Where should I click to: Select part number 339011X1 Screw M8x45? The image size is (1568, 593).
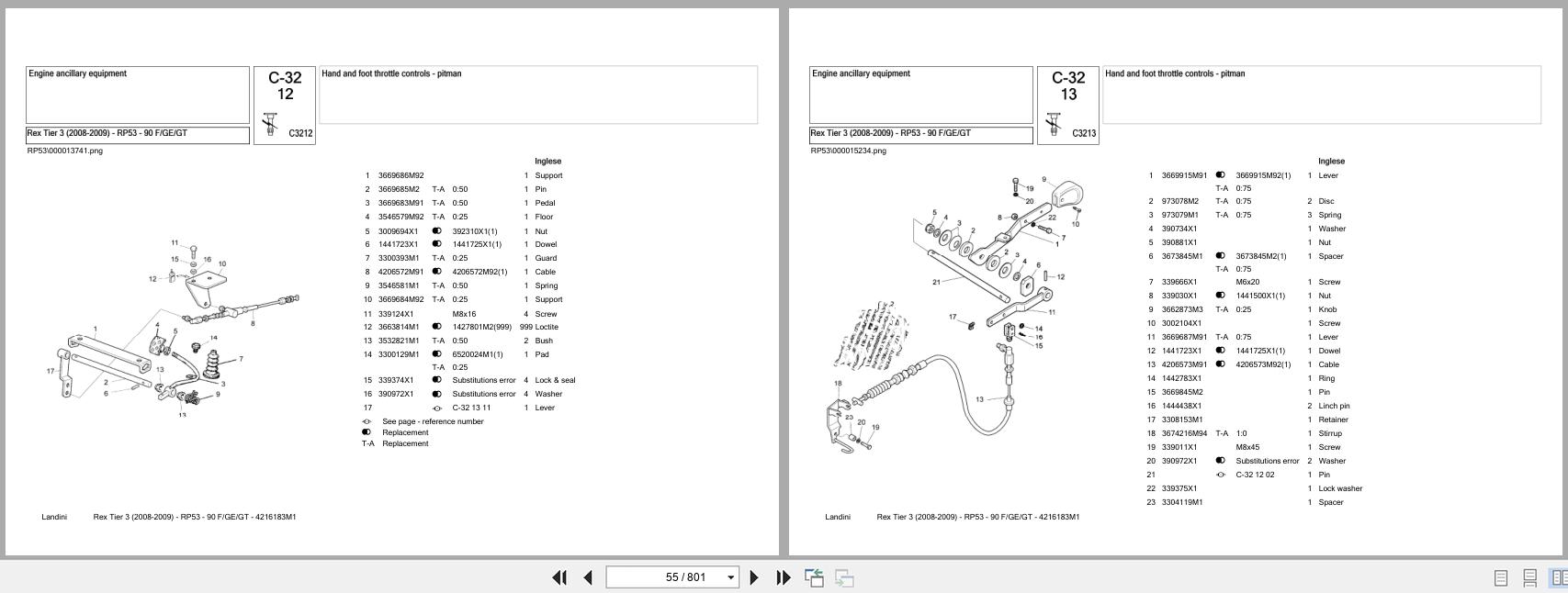click(1179, 447)
